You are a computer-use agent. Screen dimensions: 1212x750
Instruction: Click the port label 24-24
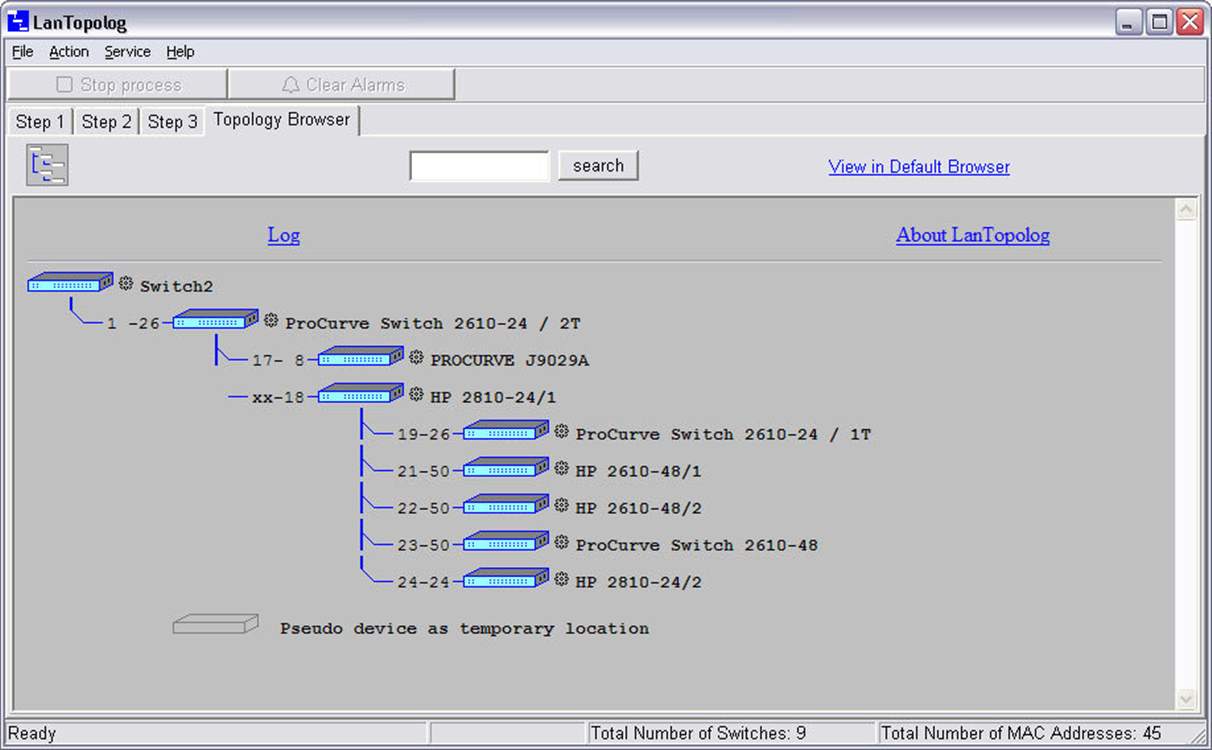[424, 583]
